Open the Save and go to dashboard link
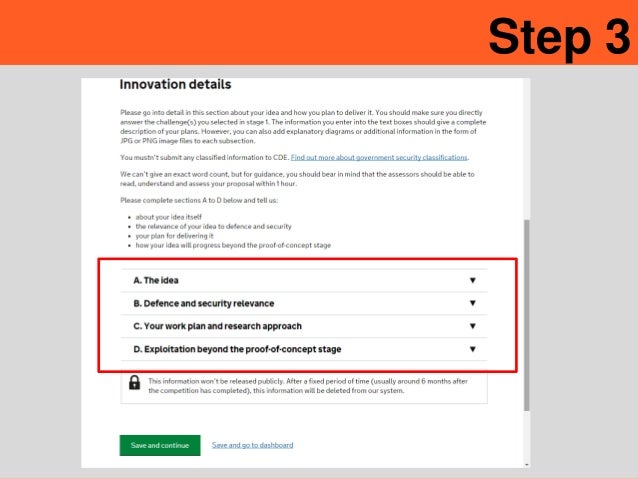This screenshot has width=638, height=479. (x=252, y=445)
